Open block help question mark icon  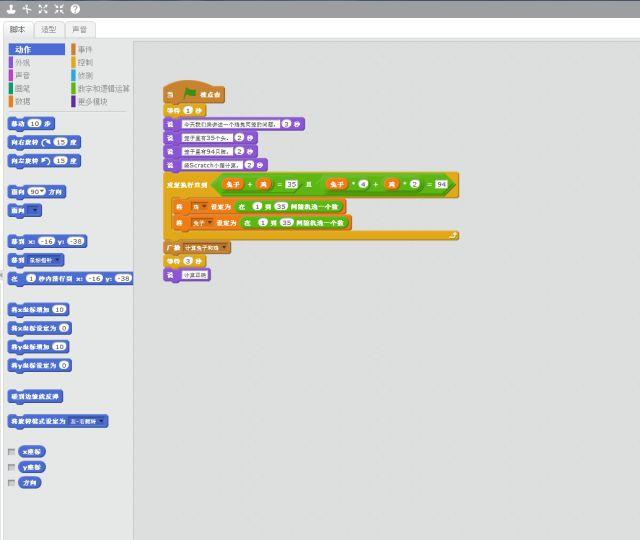pyautogui.click(x=75, y=8)
